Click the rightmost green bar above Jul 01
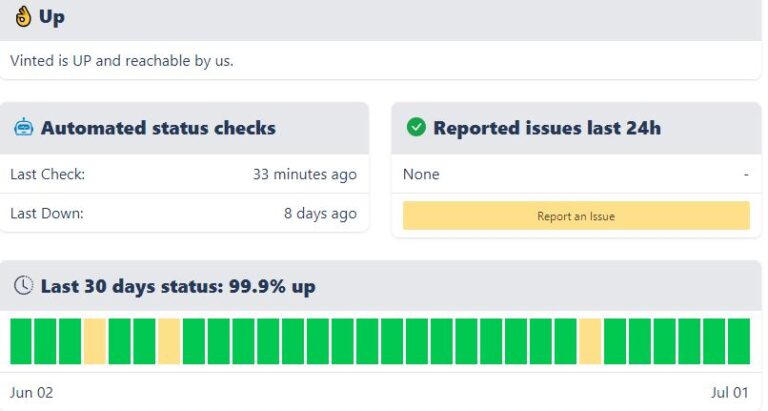This screenshot has width=768, height=411. (739, 341)
